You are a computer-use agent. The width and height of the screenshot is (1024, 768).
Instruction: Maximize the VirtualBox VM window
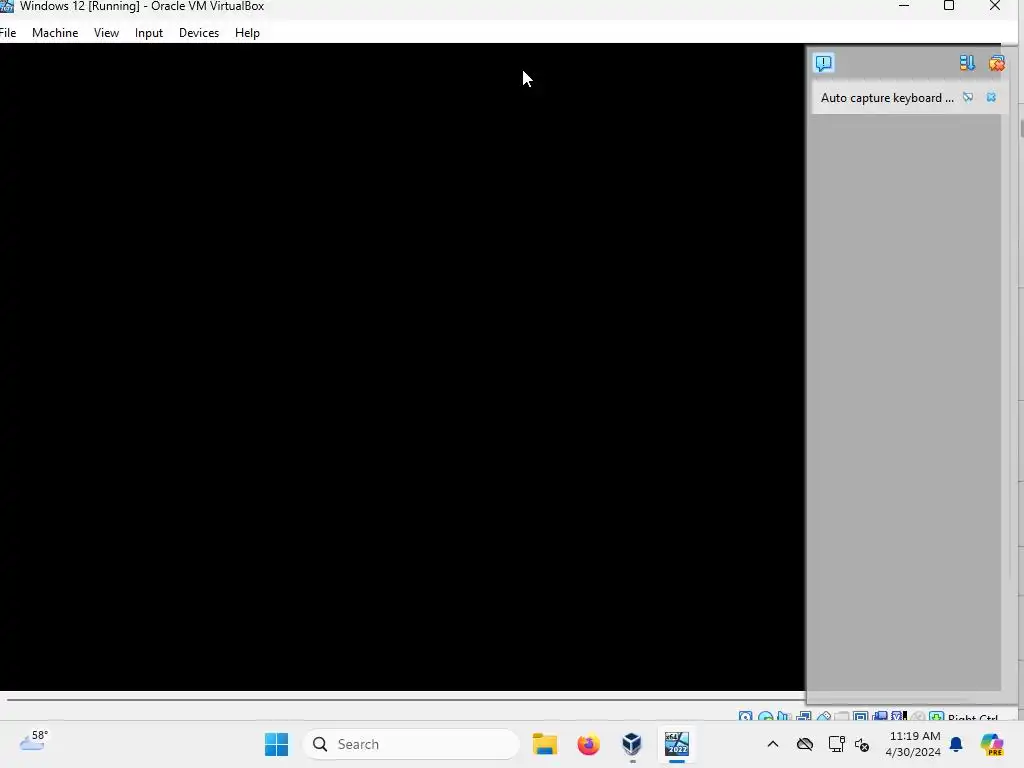[x=949, y=6]
